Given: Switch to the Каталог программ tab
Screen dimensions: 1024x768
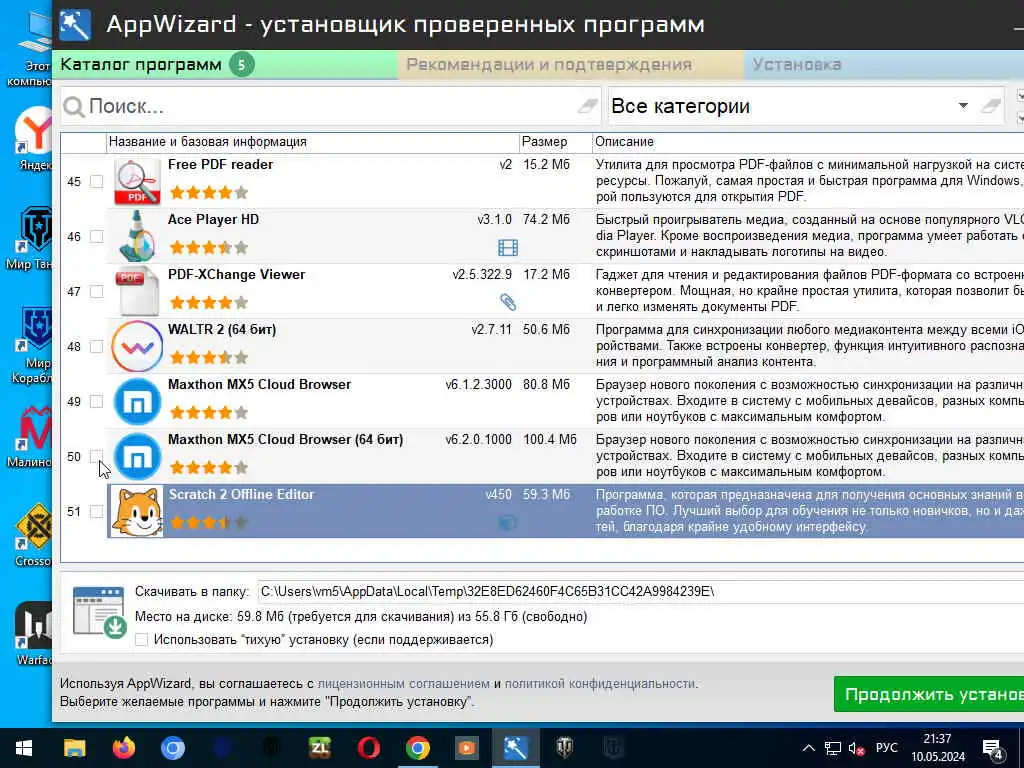Looking at the screenshot, I should (x=225, y=65).
